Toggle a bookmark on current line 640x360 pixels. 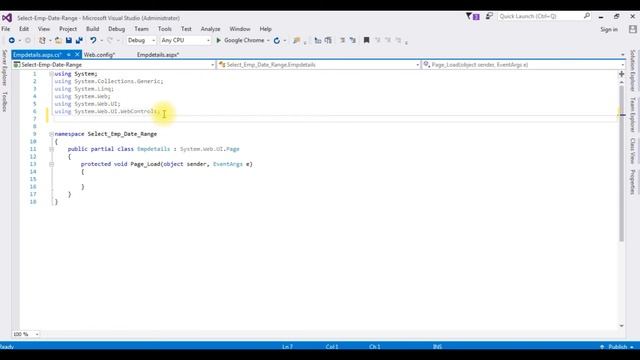coord(367,40)
